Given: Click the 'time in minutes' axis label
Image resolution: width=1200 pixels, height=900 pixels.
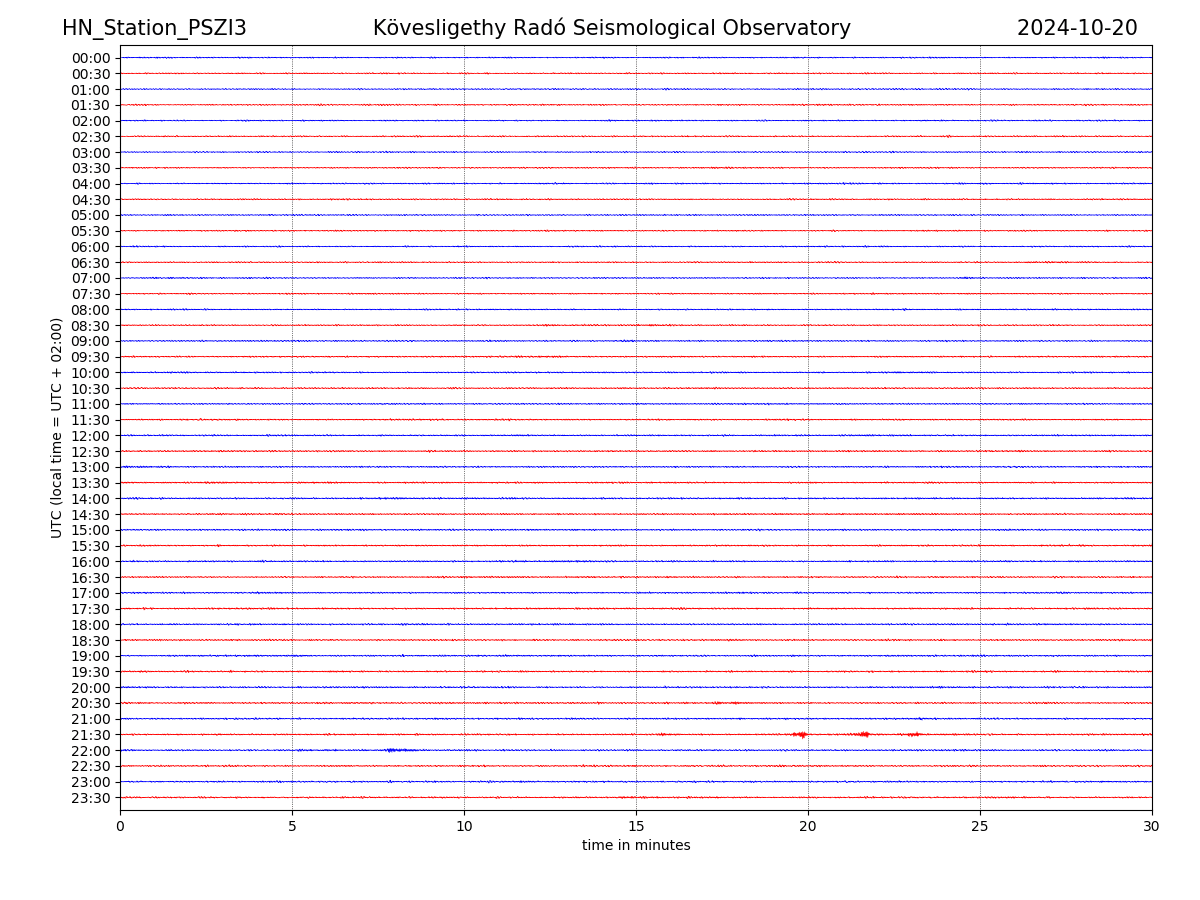Looking at the screenshot, I should click(x=636, y=846).
